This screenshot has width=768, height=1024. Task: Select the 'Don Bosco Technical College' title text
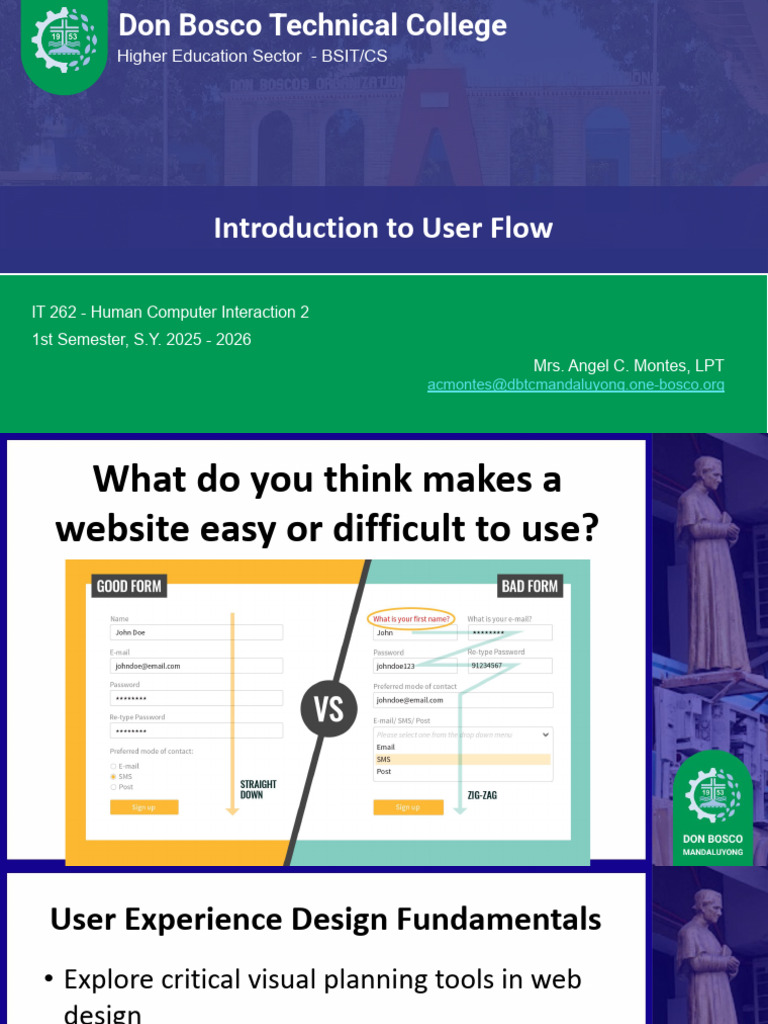[312, 25]
